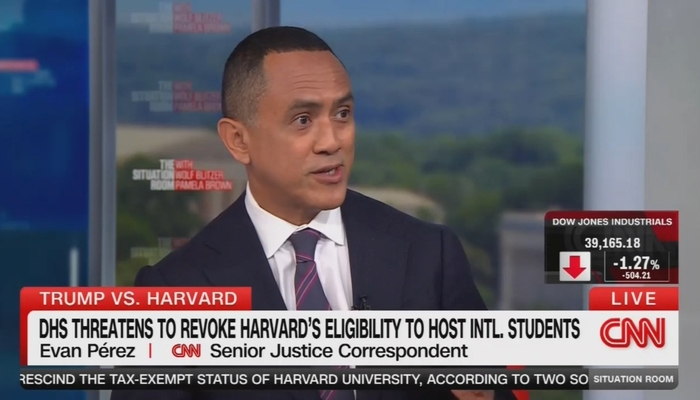
Task: Click the 39,165.18 index value
Action: point(612,243)
